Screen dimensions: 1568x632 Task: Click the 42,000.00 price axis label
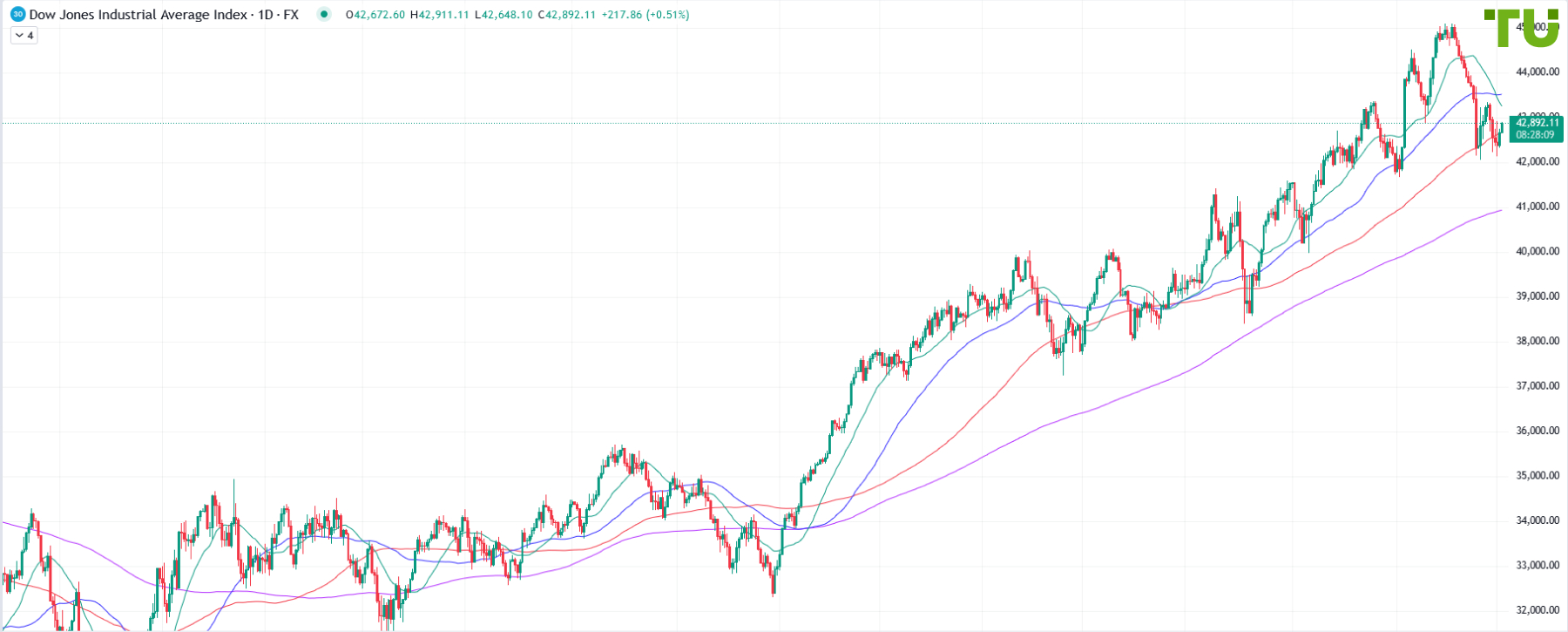point(1538,161)
